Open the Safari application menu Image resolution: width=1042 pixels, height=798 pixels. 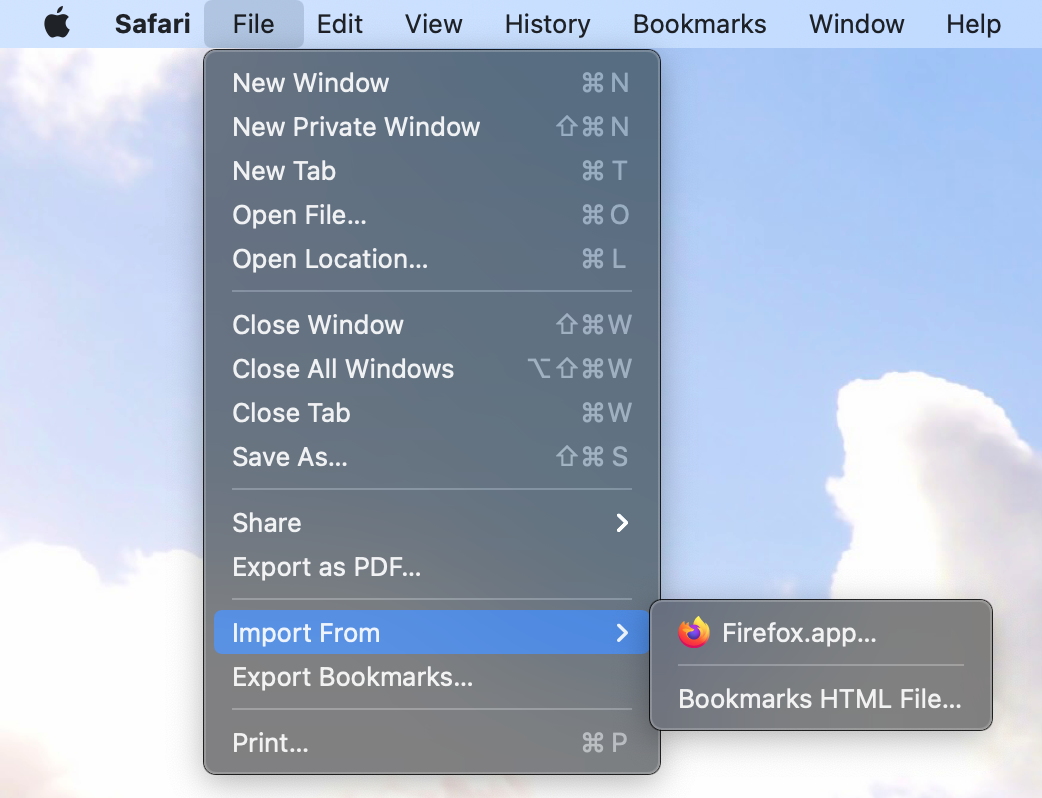click(152, 24)
